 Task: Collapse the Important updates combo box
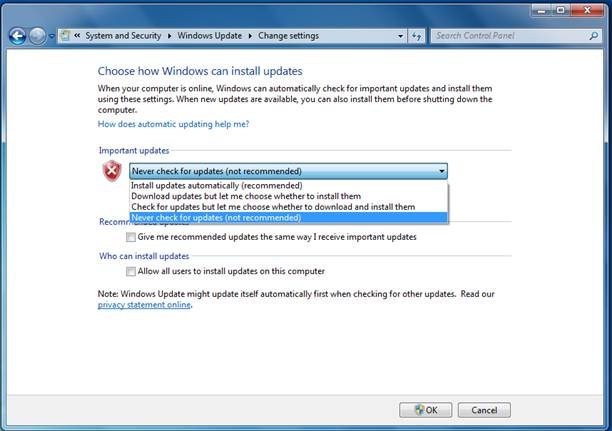click(288, 171)
